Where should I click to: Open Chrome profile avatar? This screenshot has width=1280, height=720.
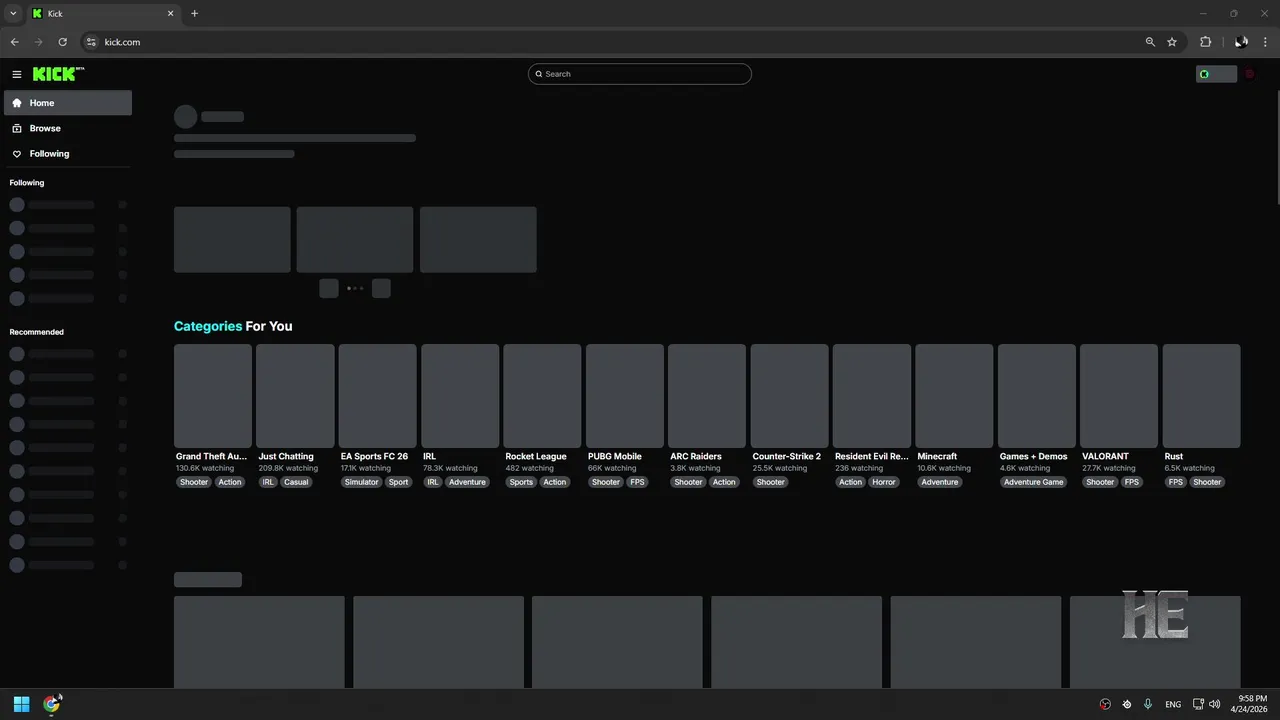pos(1241,42)
